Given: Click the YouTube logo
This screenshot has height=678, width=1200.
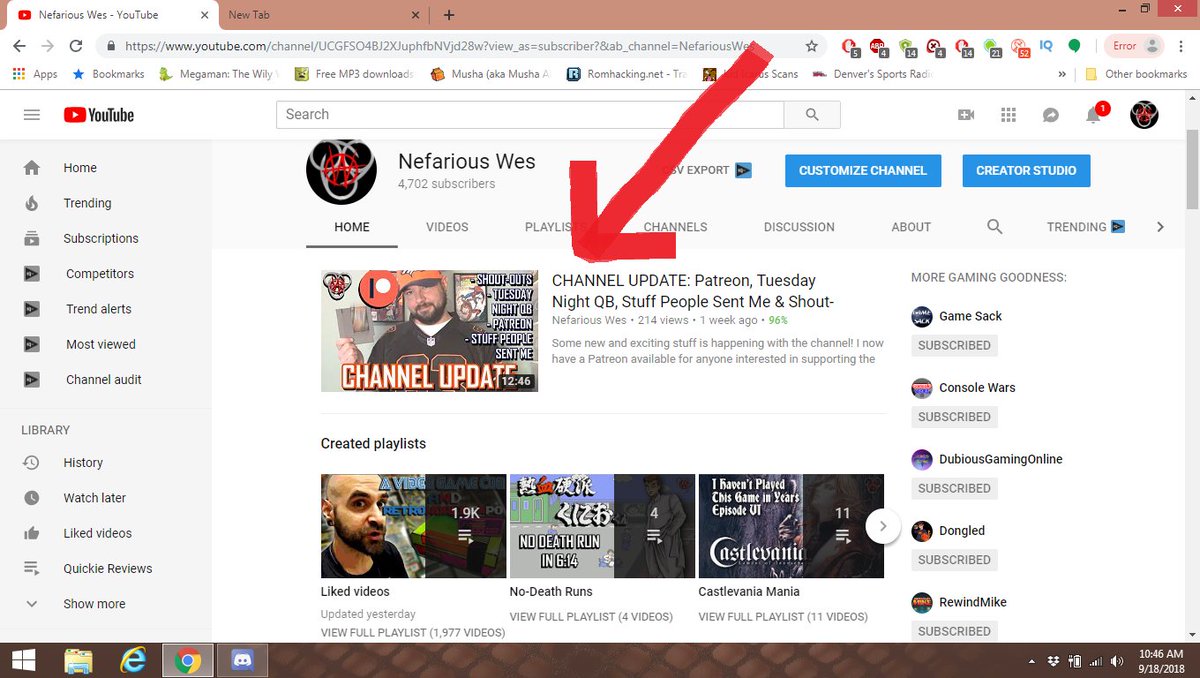Looking at the screenshot, I should [99, 115].
